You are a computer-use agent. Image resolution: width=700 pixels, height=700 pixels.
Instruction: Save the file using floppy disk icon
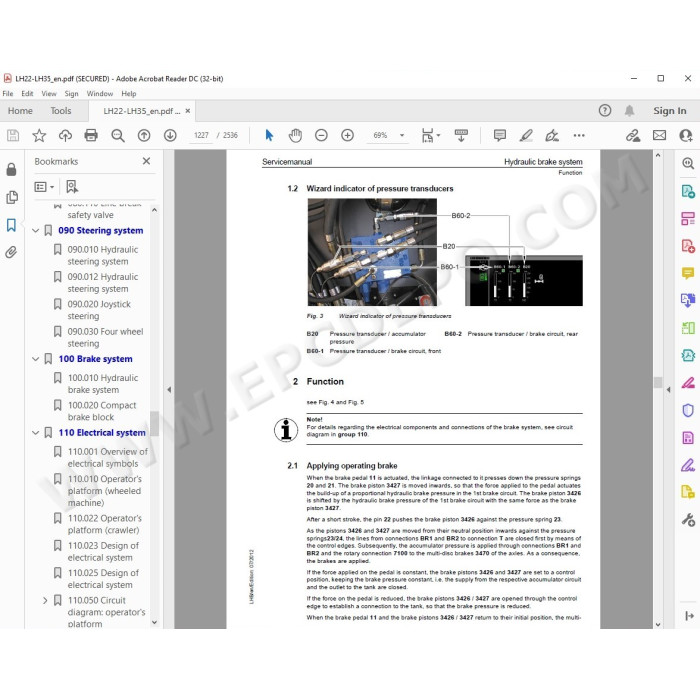click(x=13, y=135)
